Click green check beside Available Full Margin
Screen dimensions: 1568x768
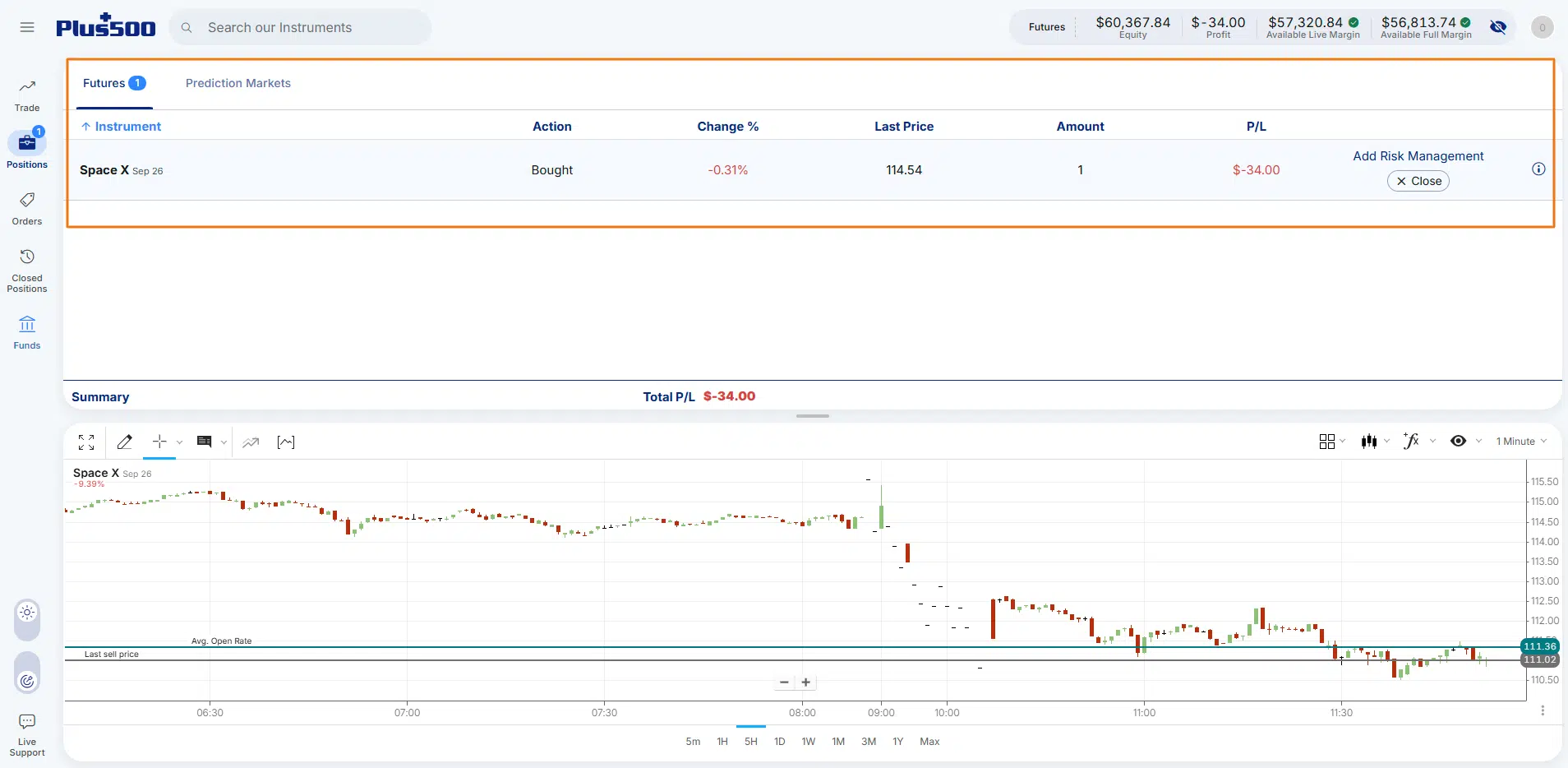point(1465,22)
